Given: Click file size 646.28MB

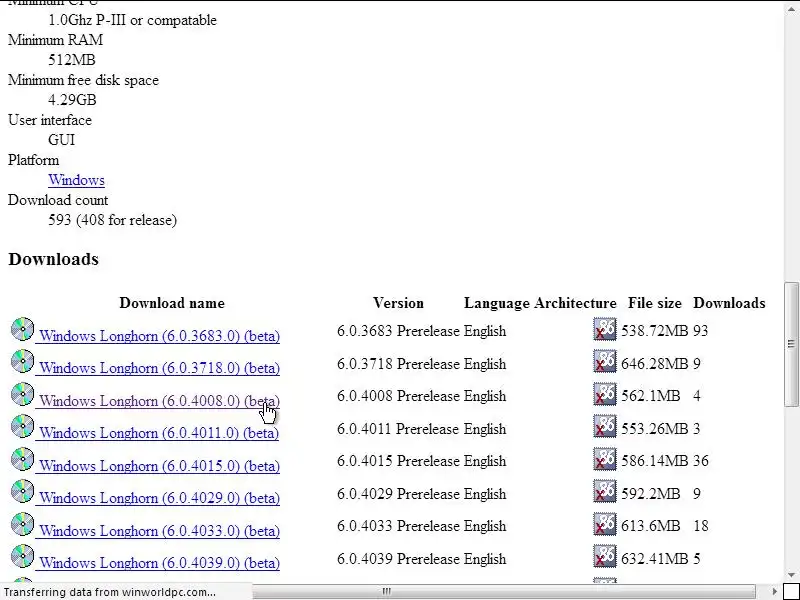Looking at the screenshot, I should 655,364.
